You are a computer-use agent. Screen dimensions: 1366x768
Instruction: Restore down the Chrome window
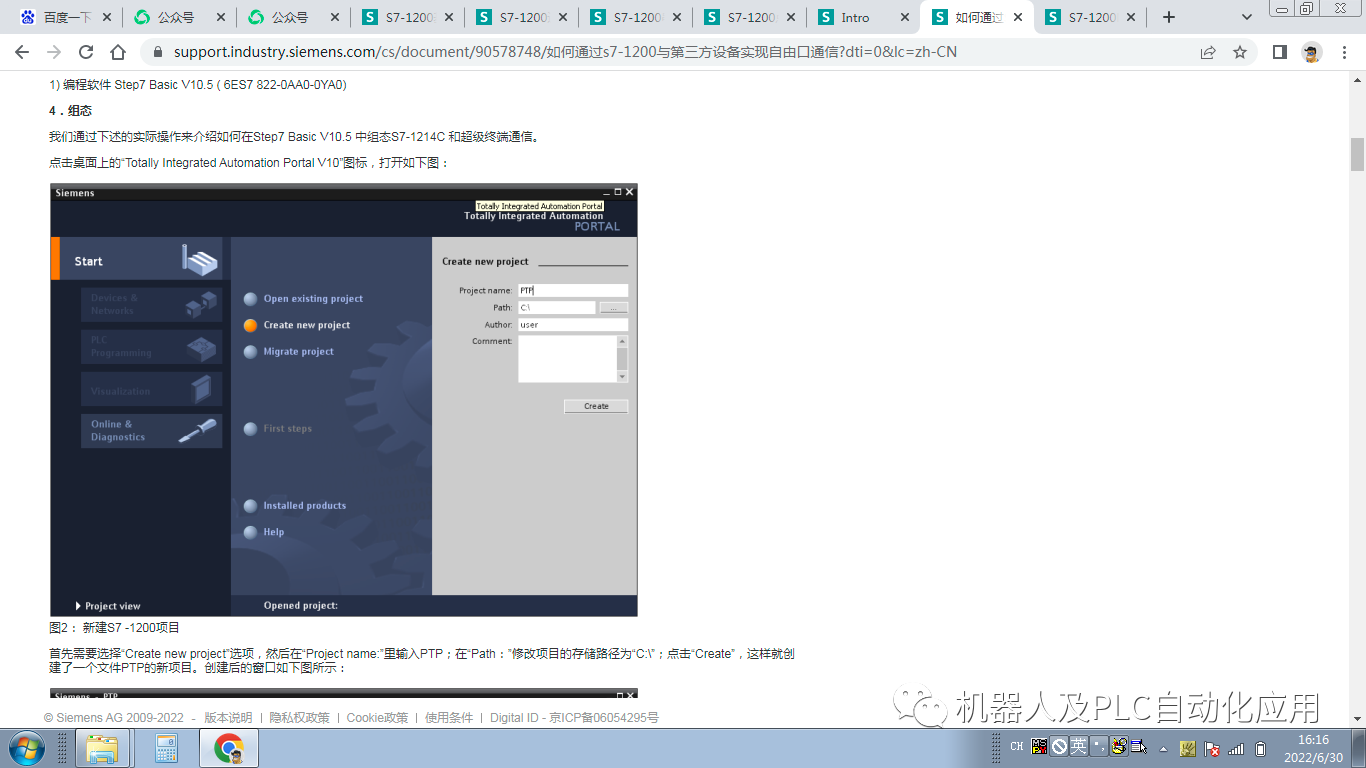[x=1306, y=8]
